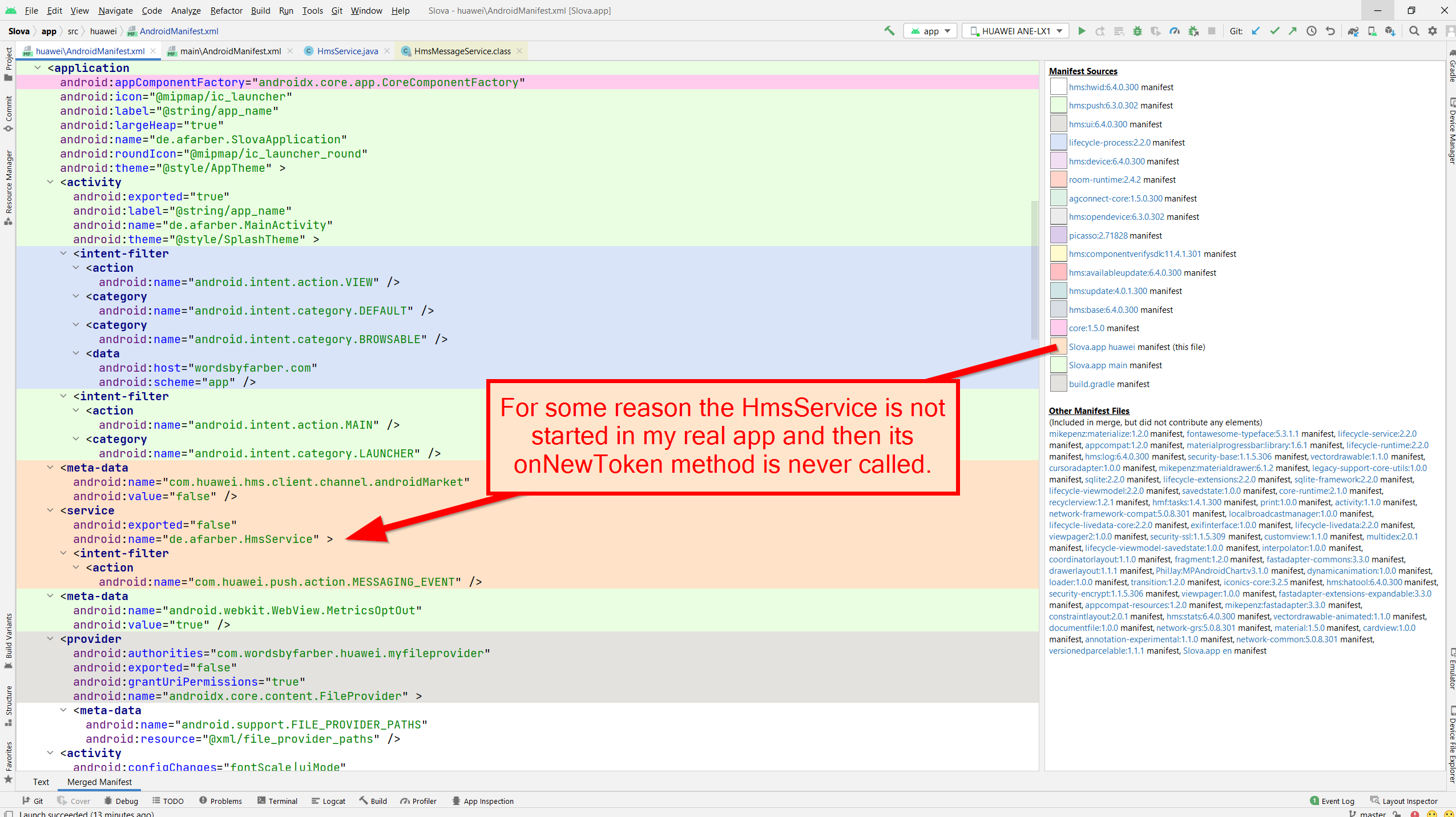Open Search Everywhere magnifier icon

(1414, 31)
